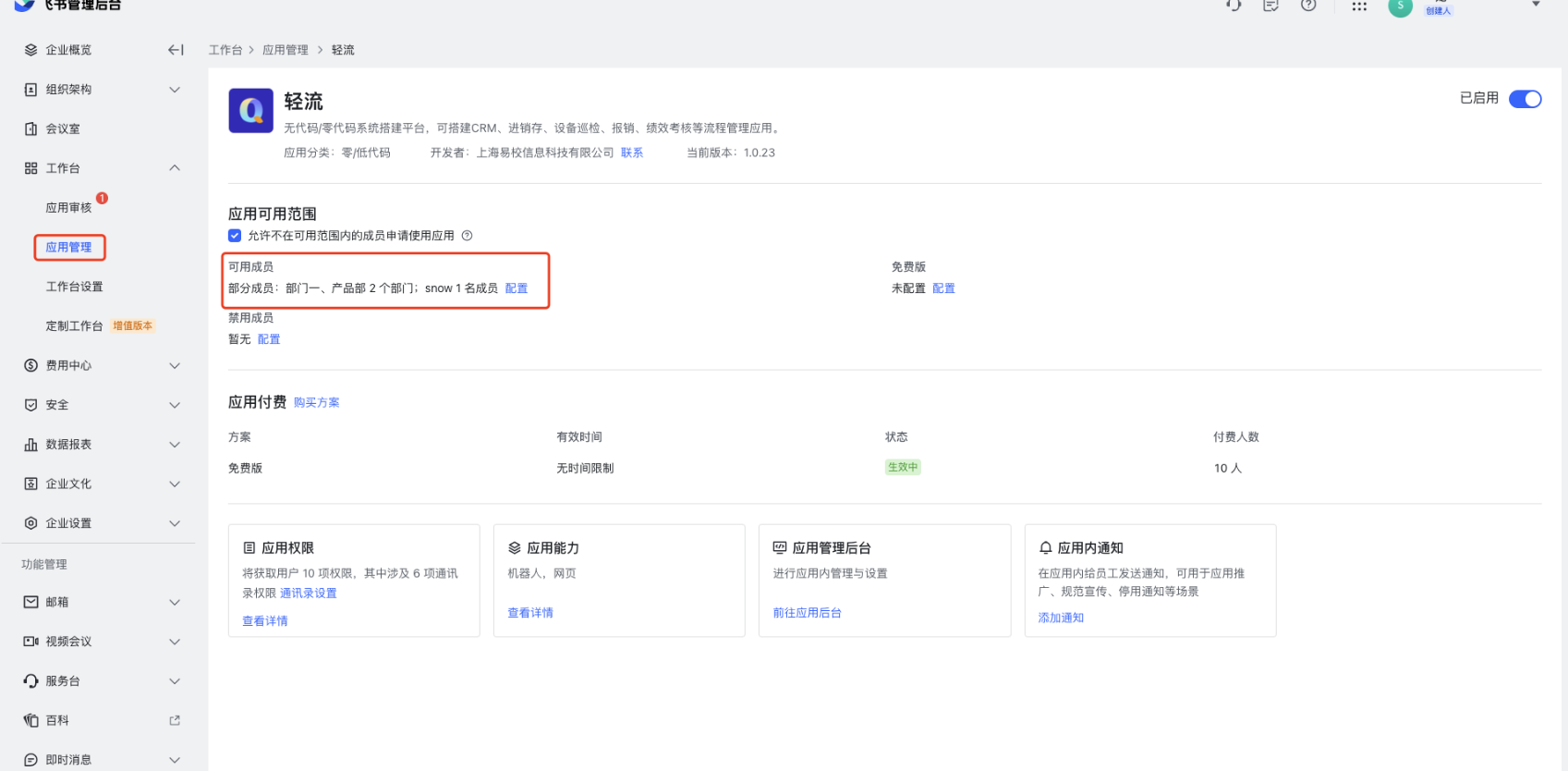Expand the 数据报表 chevron

175,445
